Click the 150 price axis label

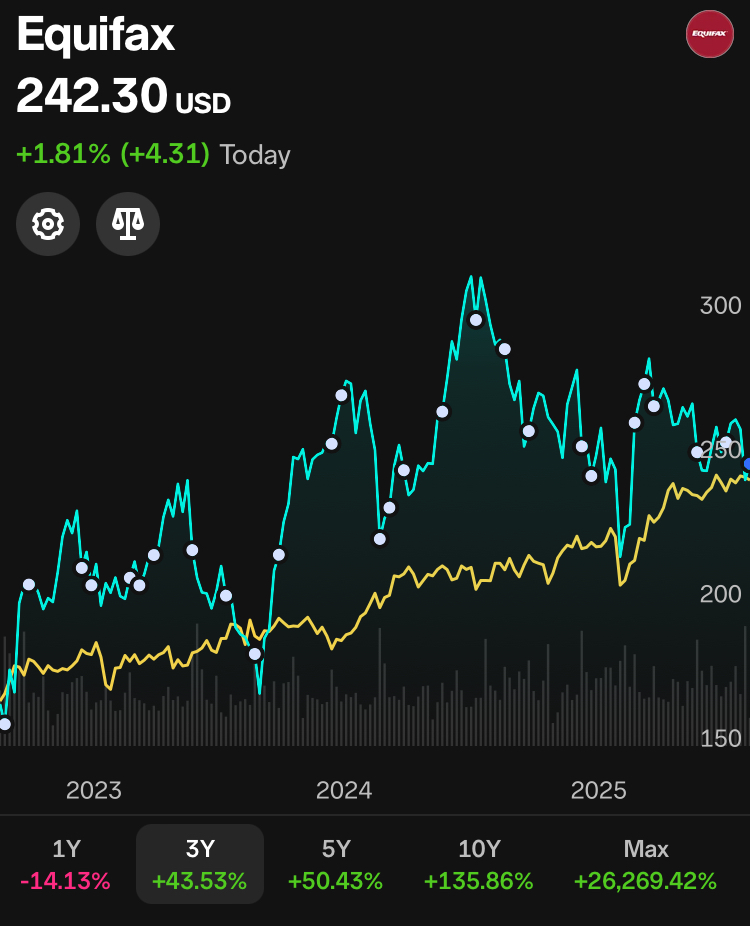coord(720,738)
